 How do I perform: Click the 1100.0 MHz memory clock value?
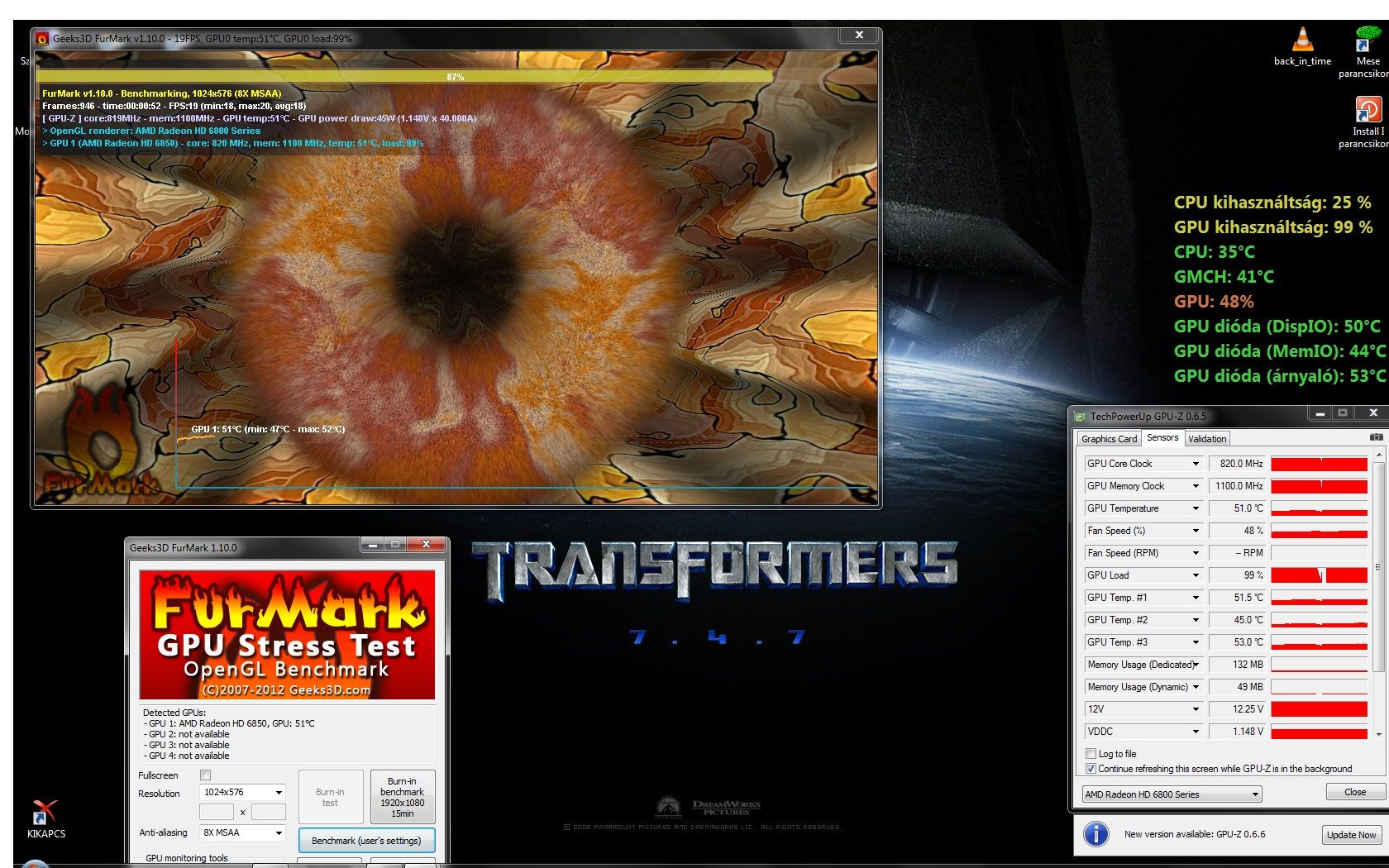(x=1238, y=486)
